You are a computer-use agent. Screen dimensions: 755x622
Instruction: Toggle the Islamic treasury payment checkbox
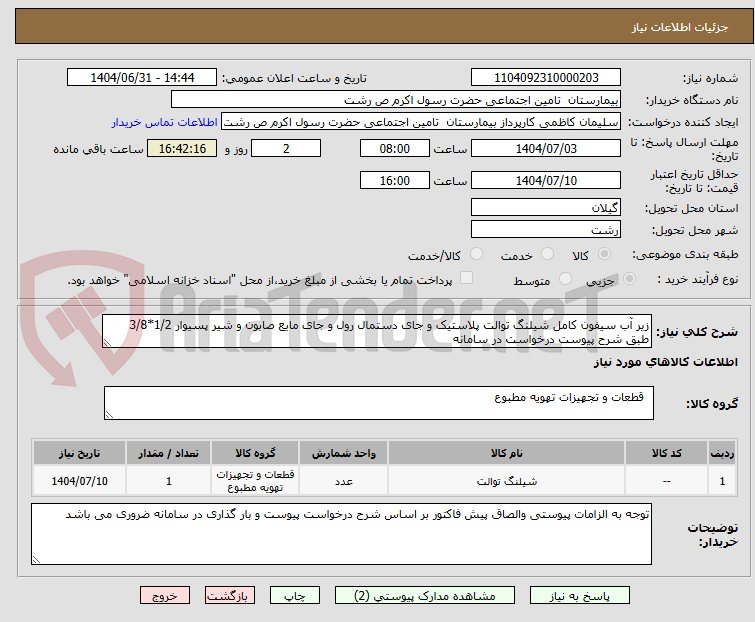click(465, 280)
